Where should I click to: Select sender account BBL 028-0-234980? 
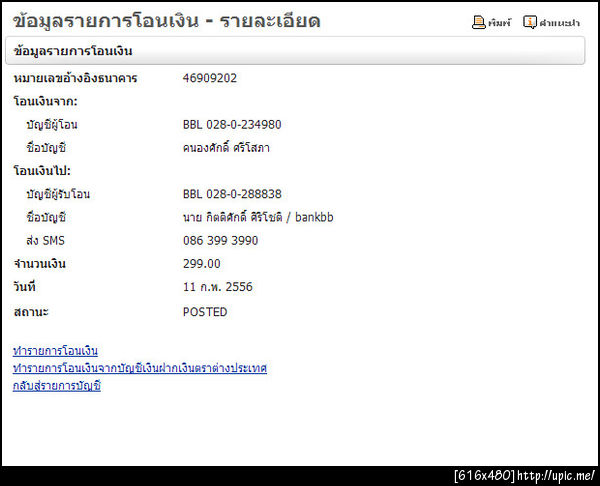click(232, 124)
